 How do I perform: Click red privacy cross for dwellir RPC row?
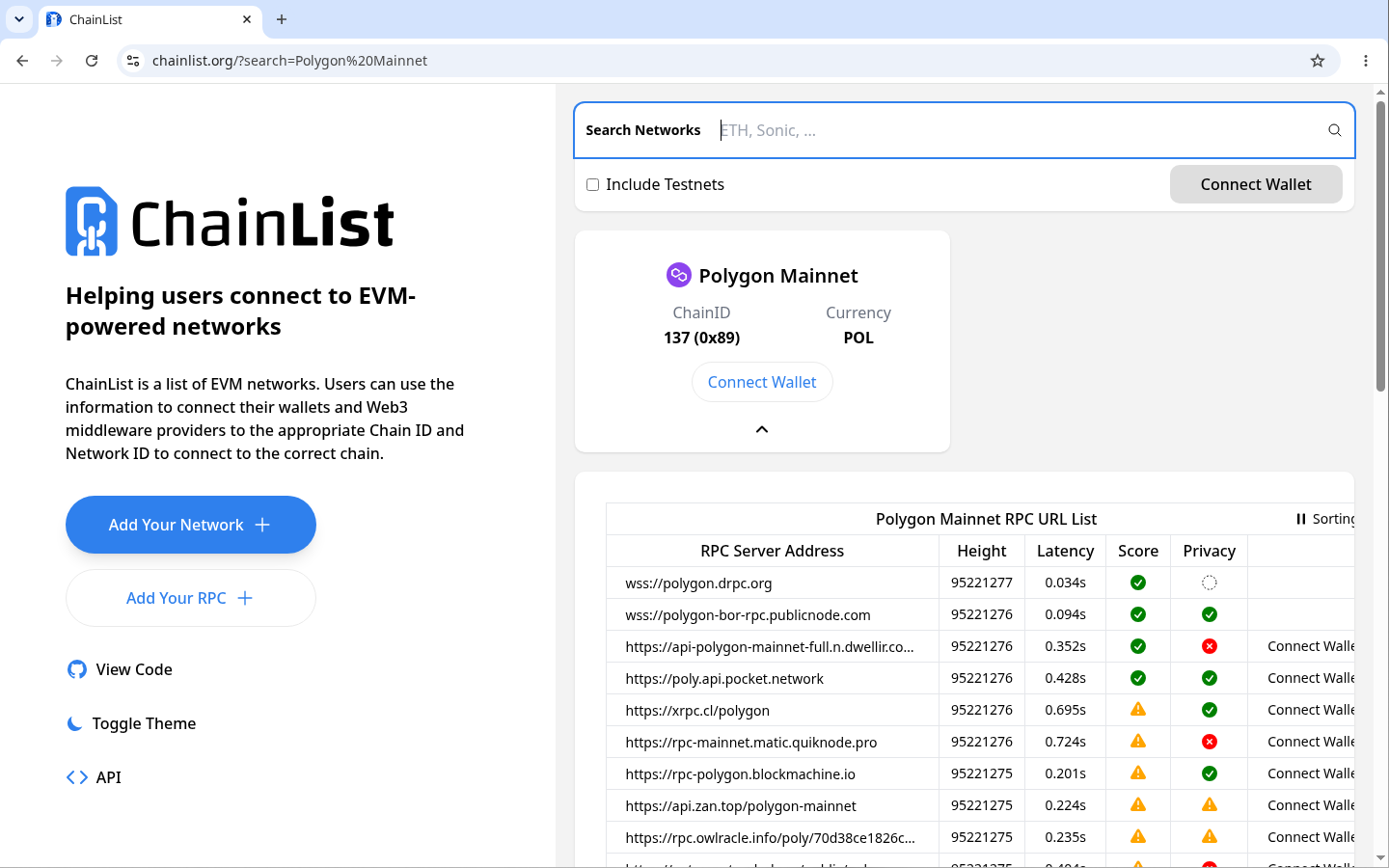pos(1210,646)
